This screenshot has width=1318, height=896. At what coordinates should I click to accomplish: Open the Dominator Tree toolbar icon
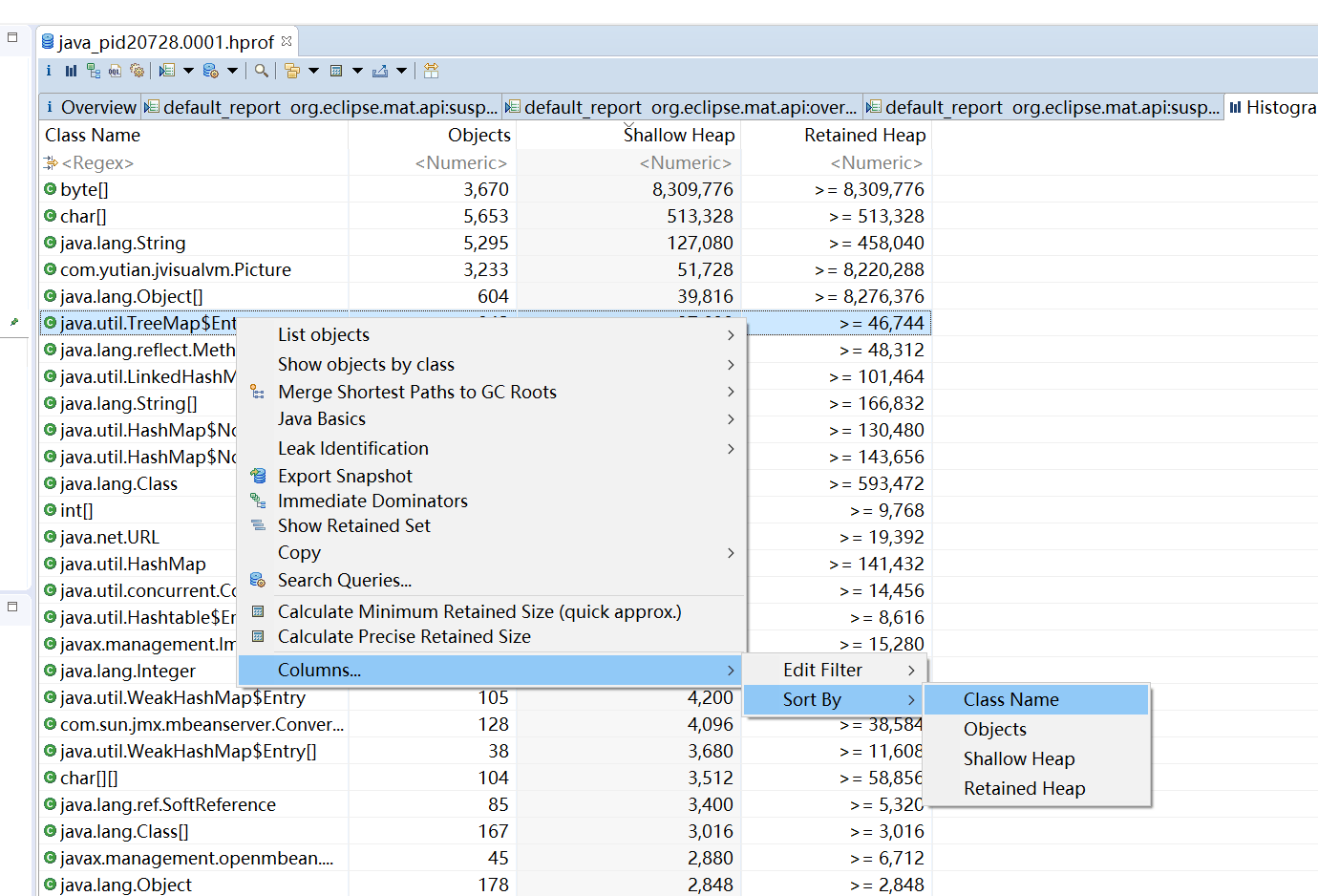click(93, 71)
